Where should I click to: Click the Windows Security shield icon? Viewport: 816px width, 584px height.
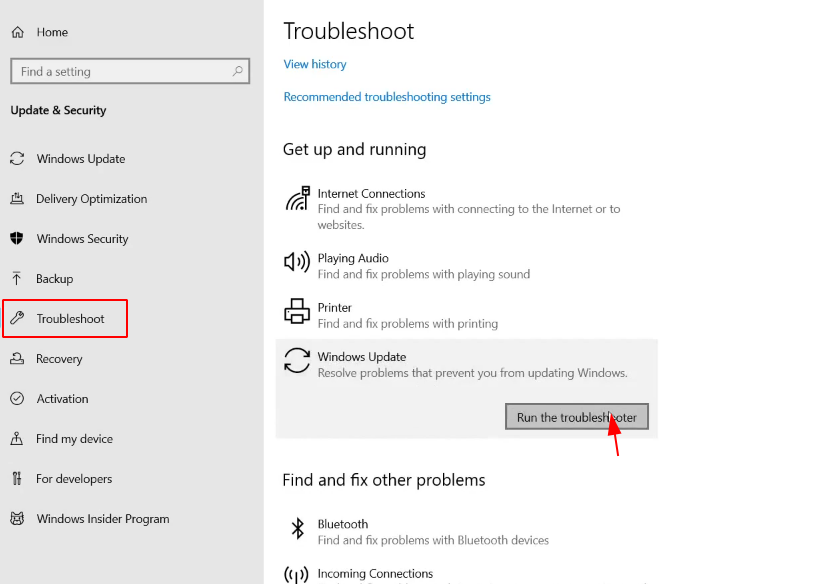click(x=17, y=238)
